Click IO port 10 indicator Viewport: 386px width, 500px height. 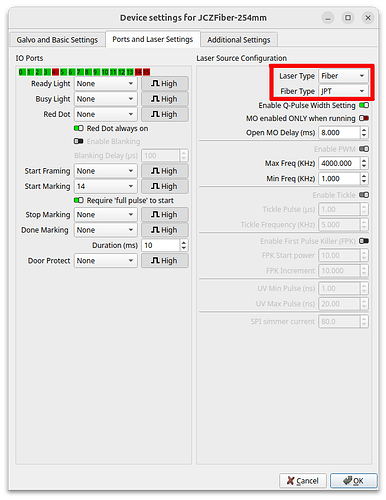(105, 72)
